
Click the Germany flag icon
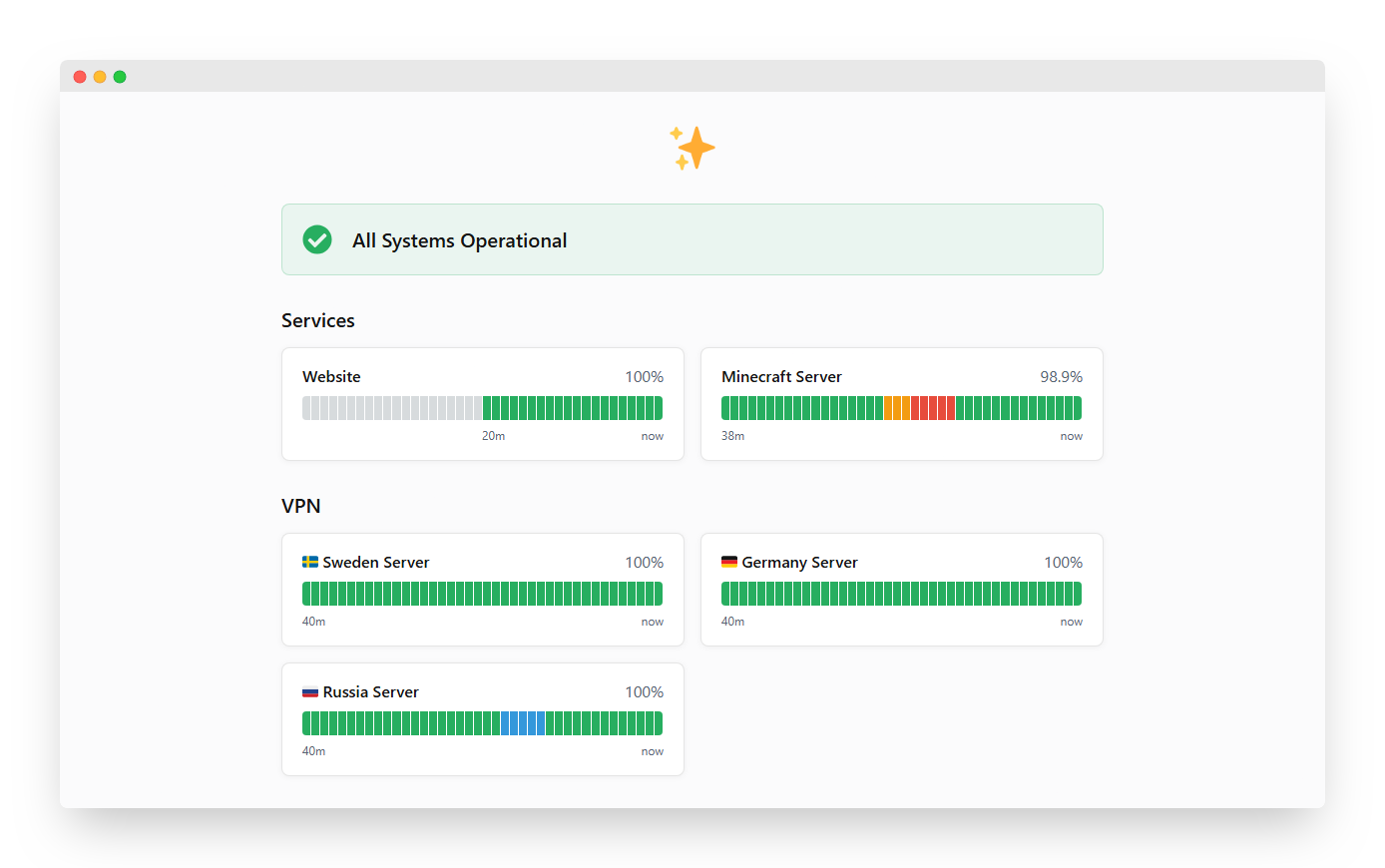729,562
